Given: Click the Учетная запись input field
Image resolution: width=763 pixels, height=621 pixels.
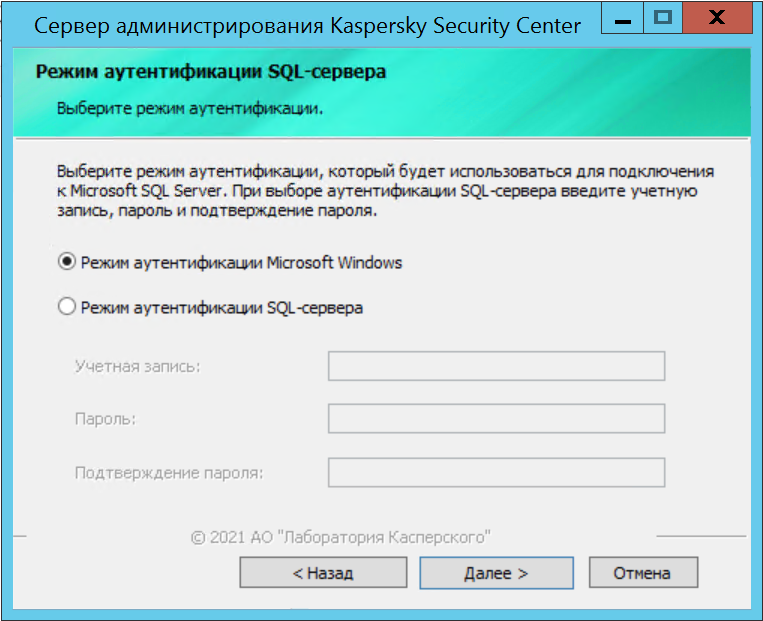Looking at the screenshot, I should click(x=496, y=367).
